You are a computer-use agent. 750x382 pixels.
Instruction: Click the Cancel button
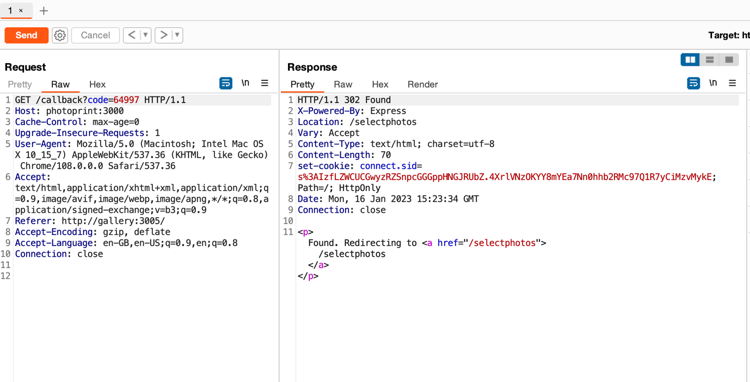coord(95,35)
